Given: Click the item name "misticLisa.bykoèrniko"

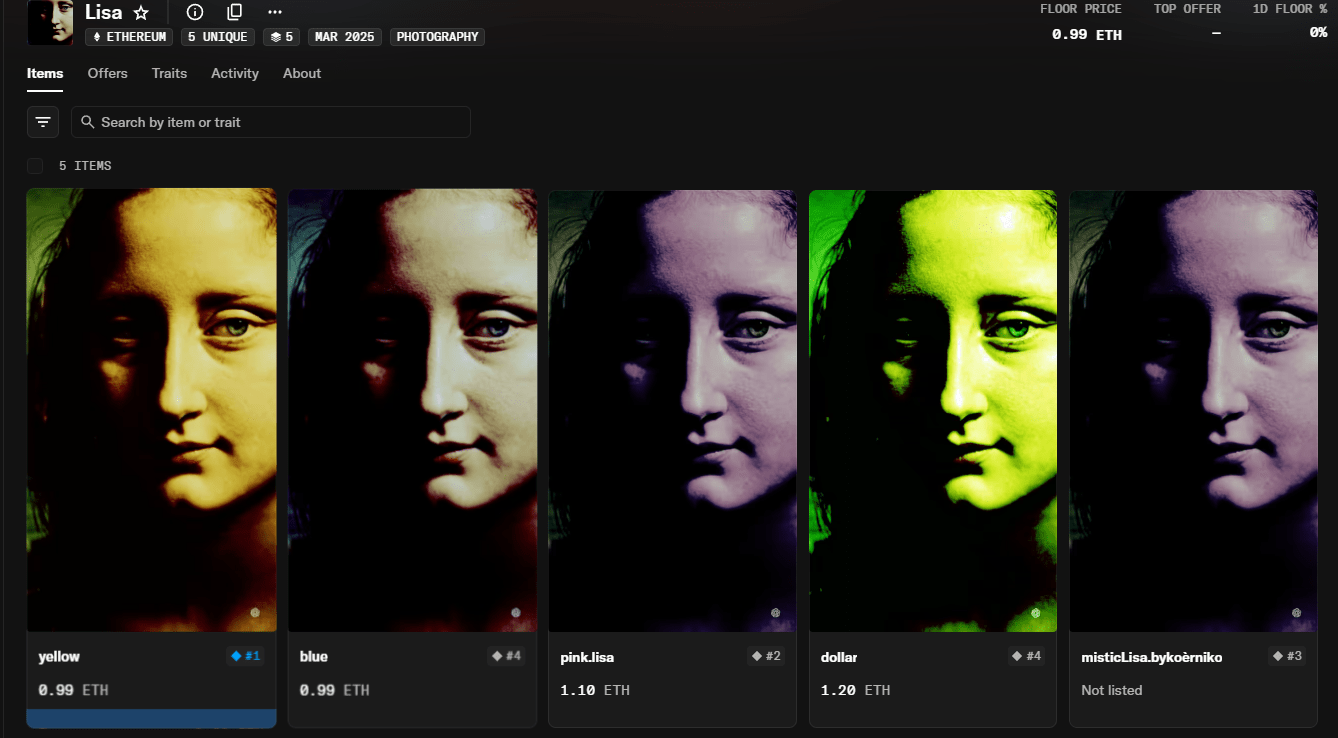Looking at the screenshot, I should (x=1152, y=657).
